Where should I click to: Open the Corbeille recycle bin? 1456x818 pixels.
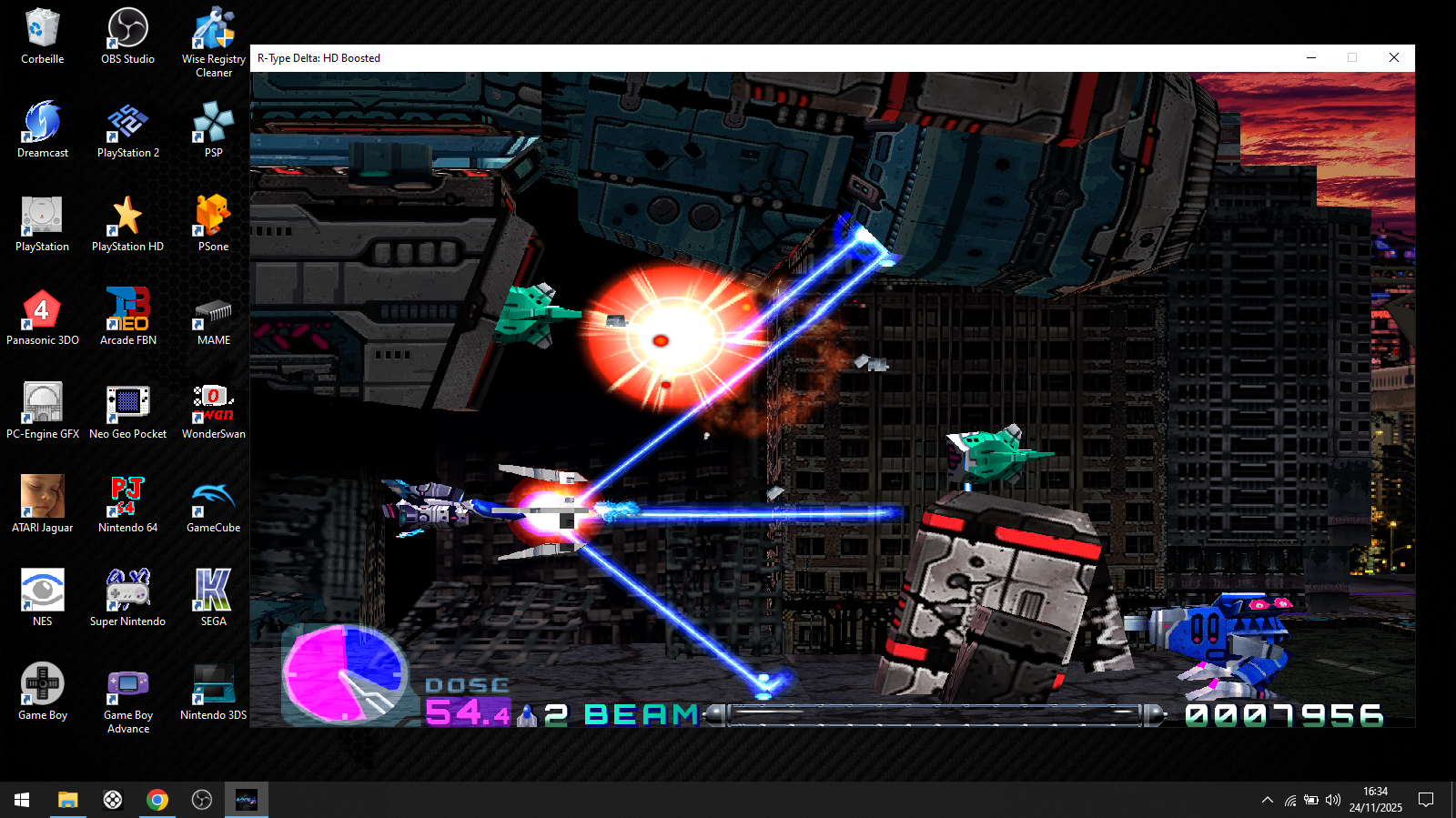tap(43, 36)
